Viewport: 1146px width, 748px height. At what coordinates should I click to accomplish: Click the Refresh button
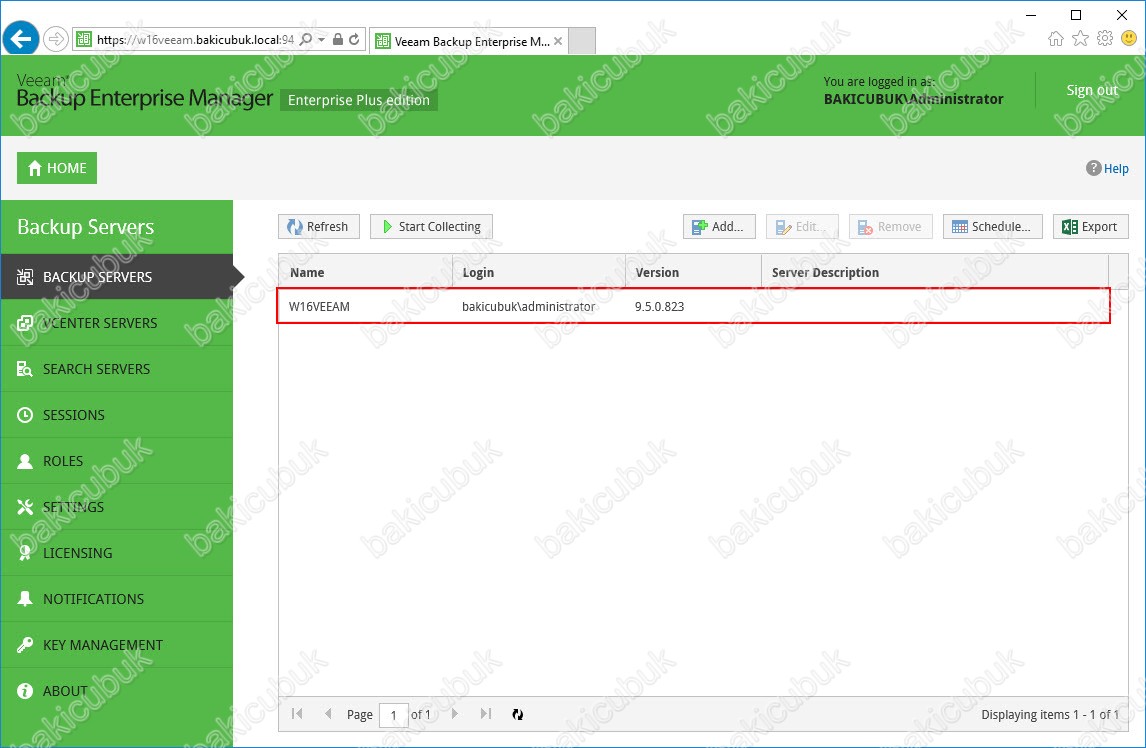pos(319,227)
